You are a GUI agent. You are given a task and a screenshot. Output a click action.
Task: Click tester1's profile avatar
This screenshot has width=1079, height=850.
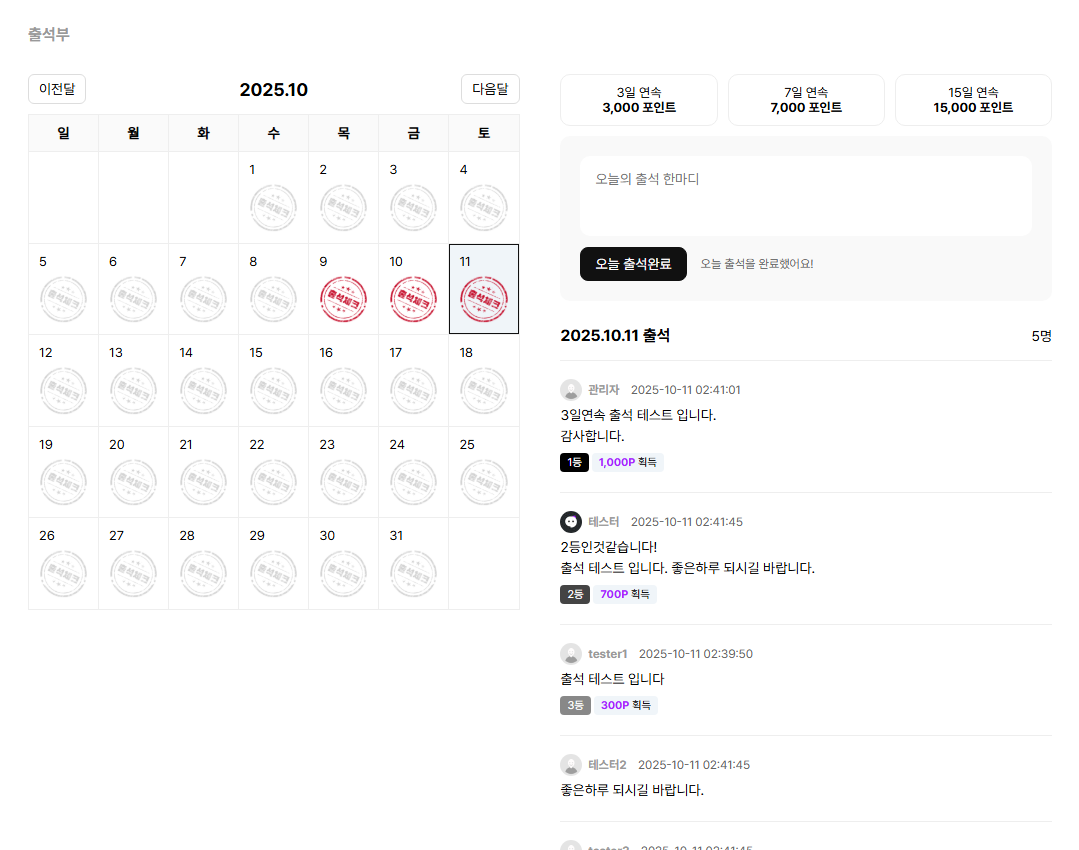571,654
